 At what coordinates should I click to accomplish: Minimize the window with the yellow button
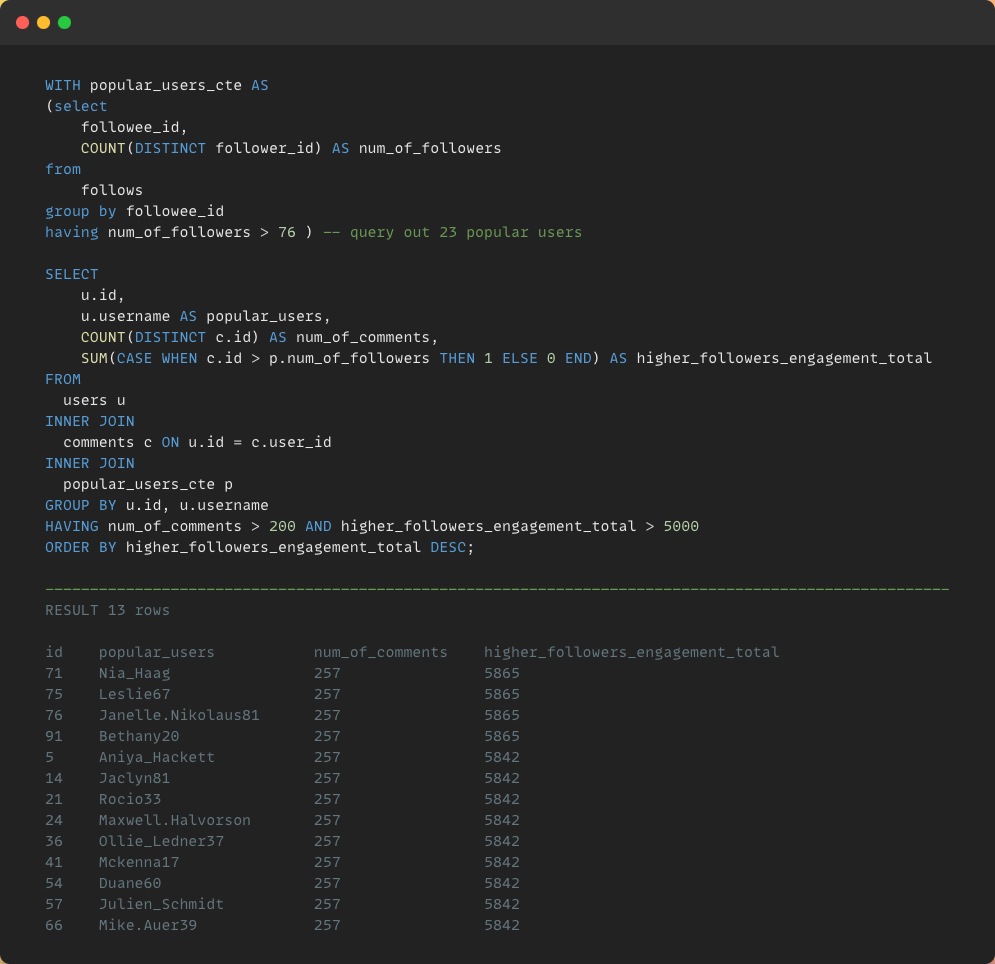coord(43,23)
